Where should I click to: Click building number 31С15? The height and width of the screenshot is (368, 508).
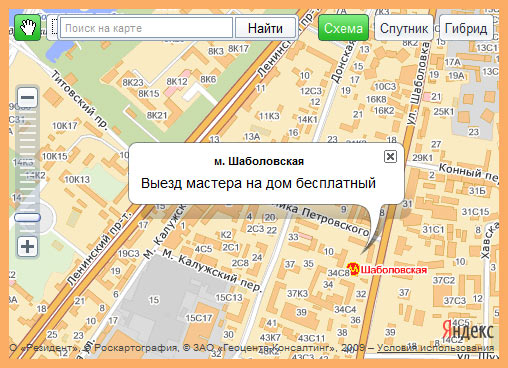(475, 212)
